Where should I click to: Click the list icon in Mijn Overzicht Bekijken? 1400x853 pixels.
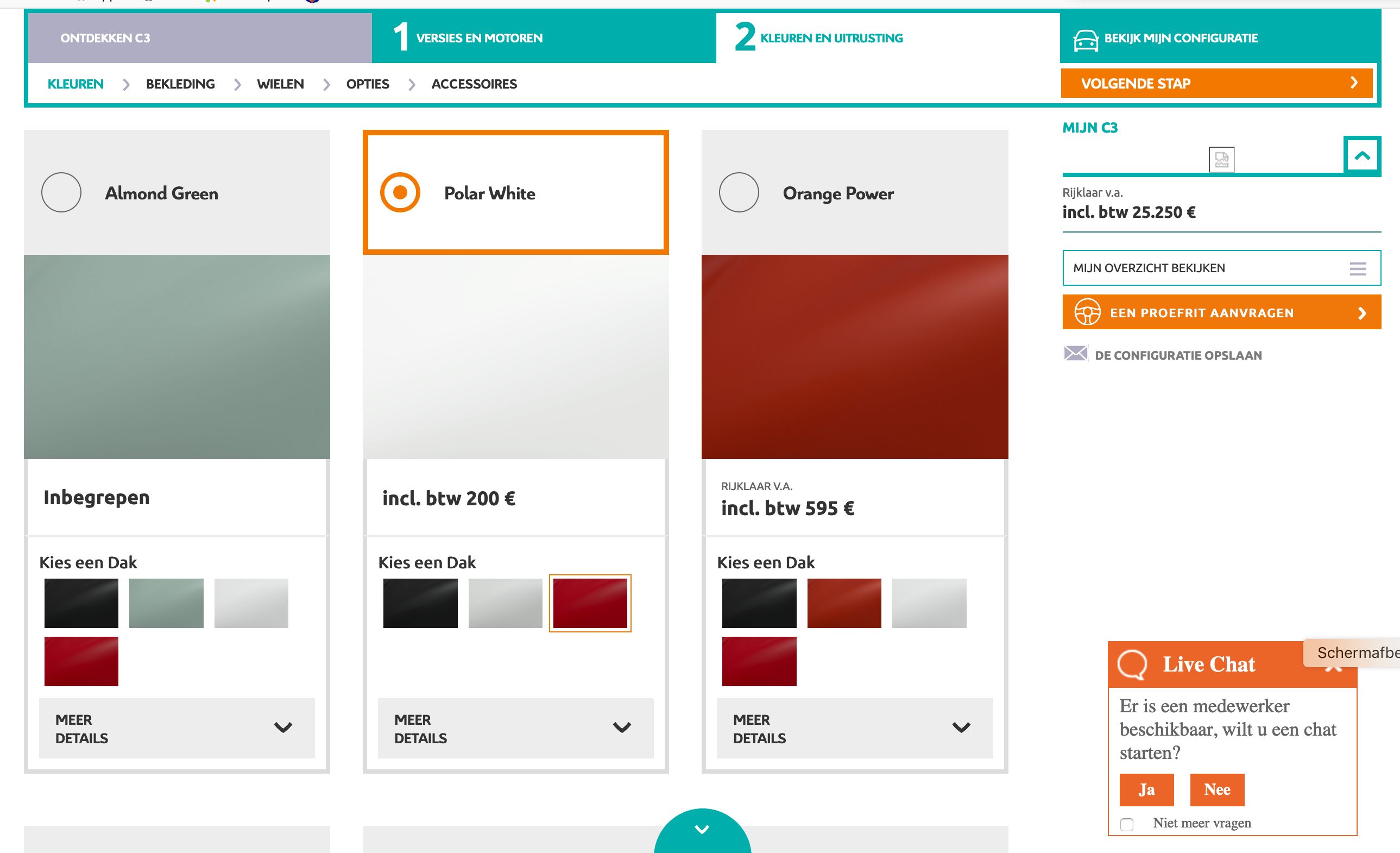[x=1358, y=268]
